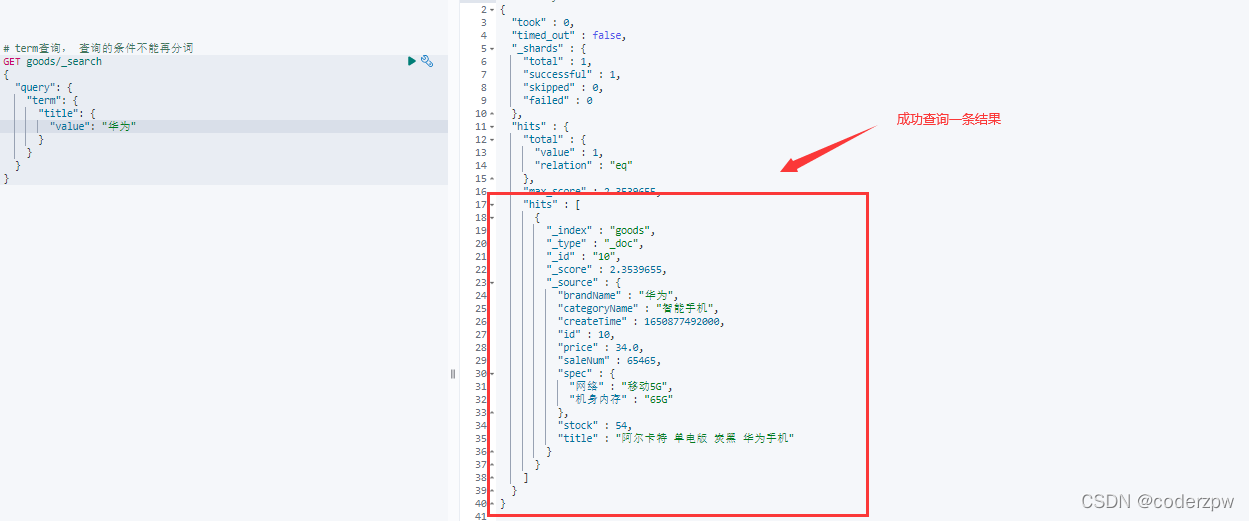
Task: Click the "categoryName" : "智能手机" line
Action: point(638,308)
